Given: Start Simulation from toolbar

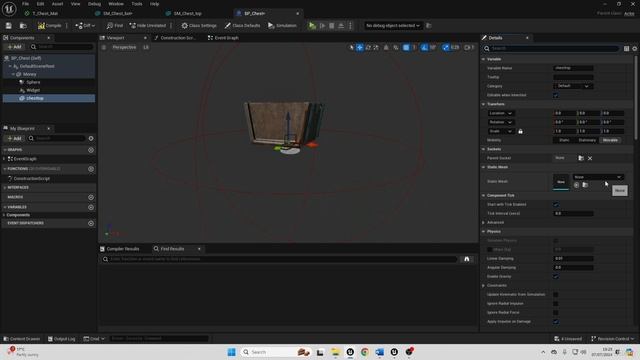Looking at the screenshot, I should point(282,26).
